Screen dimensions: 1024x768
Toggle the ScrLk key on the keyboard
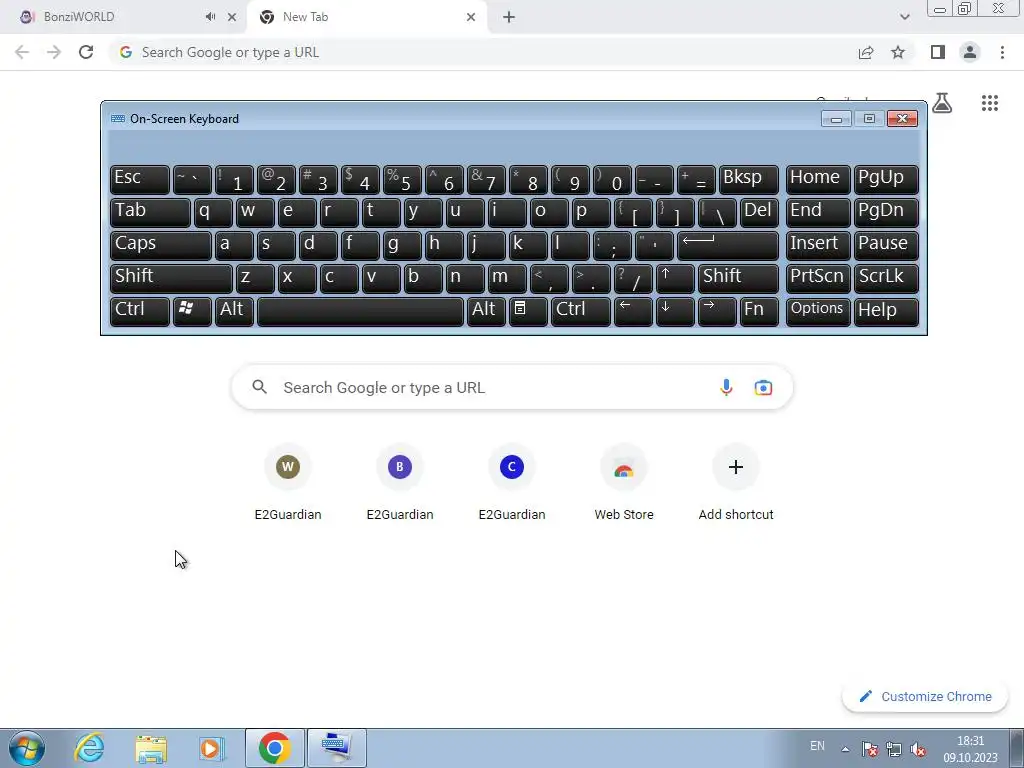click(x=886, y=278)
